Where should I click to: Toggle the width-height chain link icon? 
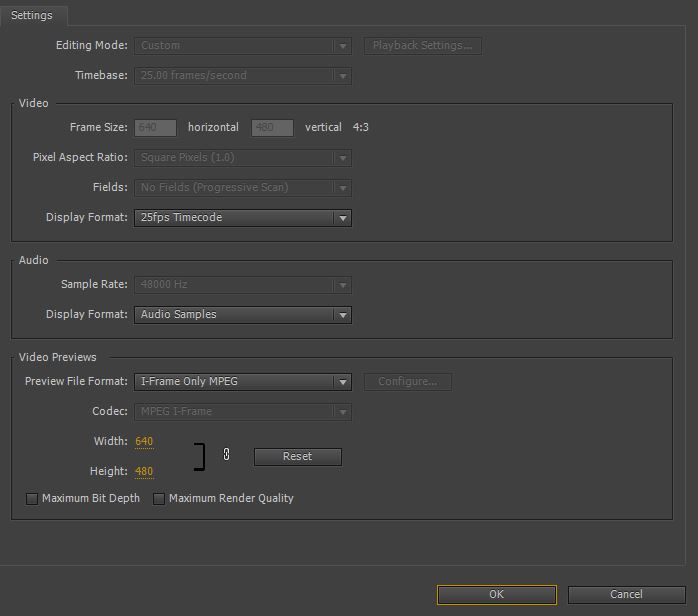(x=226, y=454)
